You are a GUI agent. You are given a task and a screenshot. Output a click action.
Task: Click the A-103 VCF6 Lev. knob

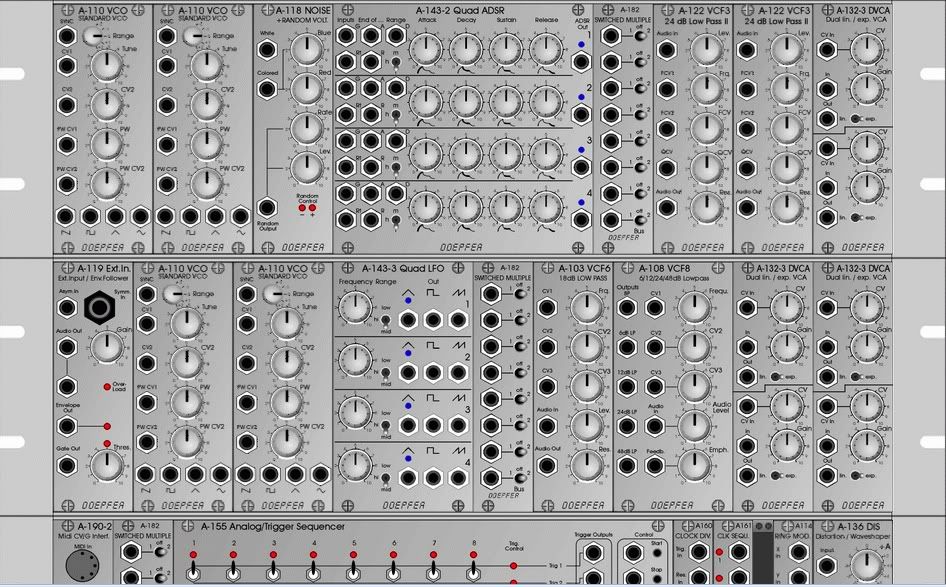click(x=587, y=427)
